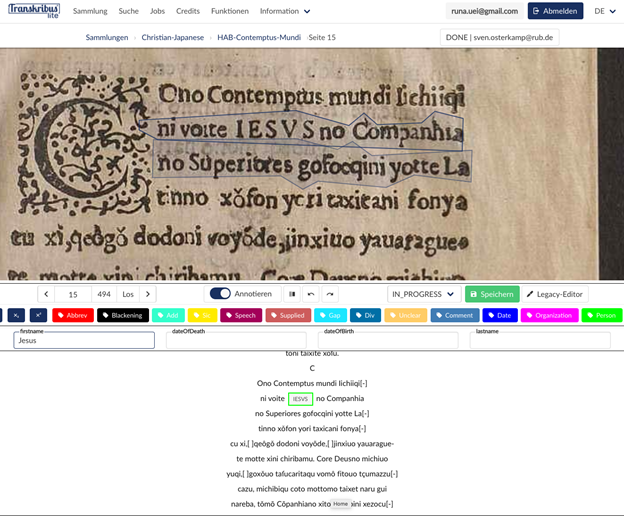Viewport: 624px width, 516px height.
Task: Focus the dateOfBirth input field
Action: (388, 341)
